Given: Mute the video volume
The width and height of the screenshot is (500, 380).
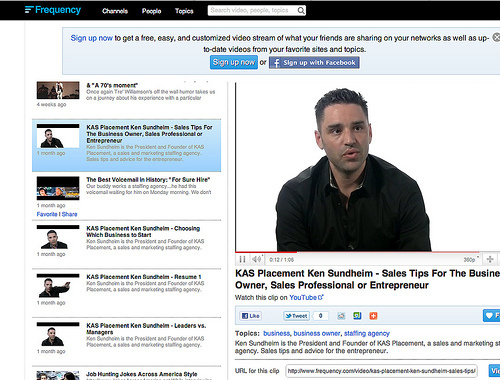Looking at the screenshot, I should (257, 259).
